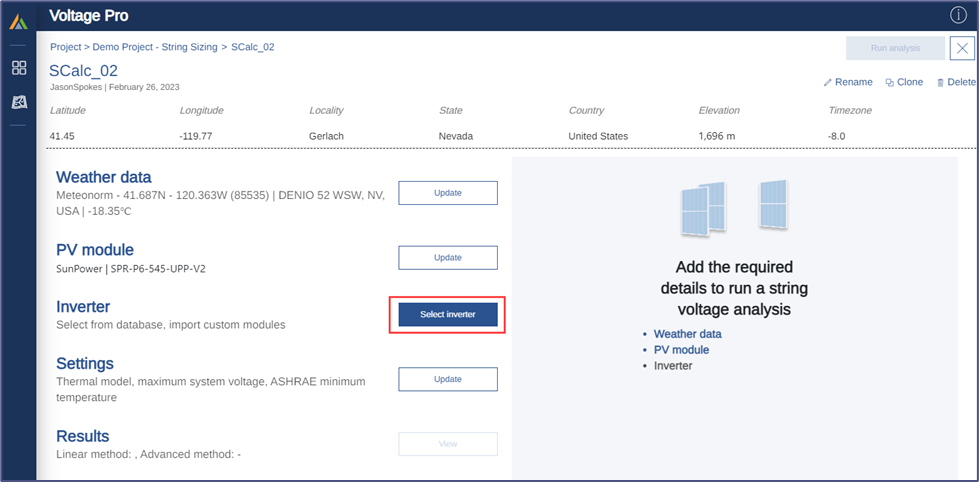Click the Rename pencil icon
This screenshot has width=979, height=482.
coord(828,82)
